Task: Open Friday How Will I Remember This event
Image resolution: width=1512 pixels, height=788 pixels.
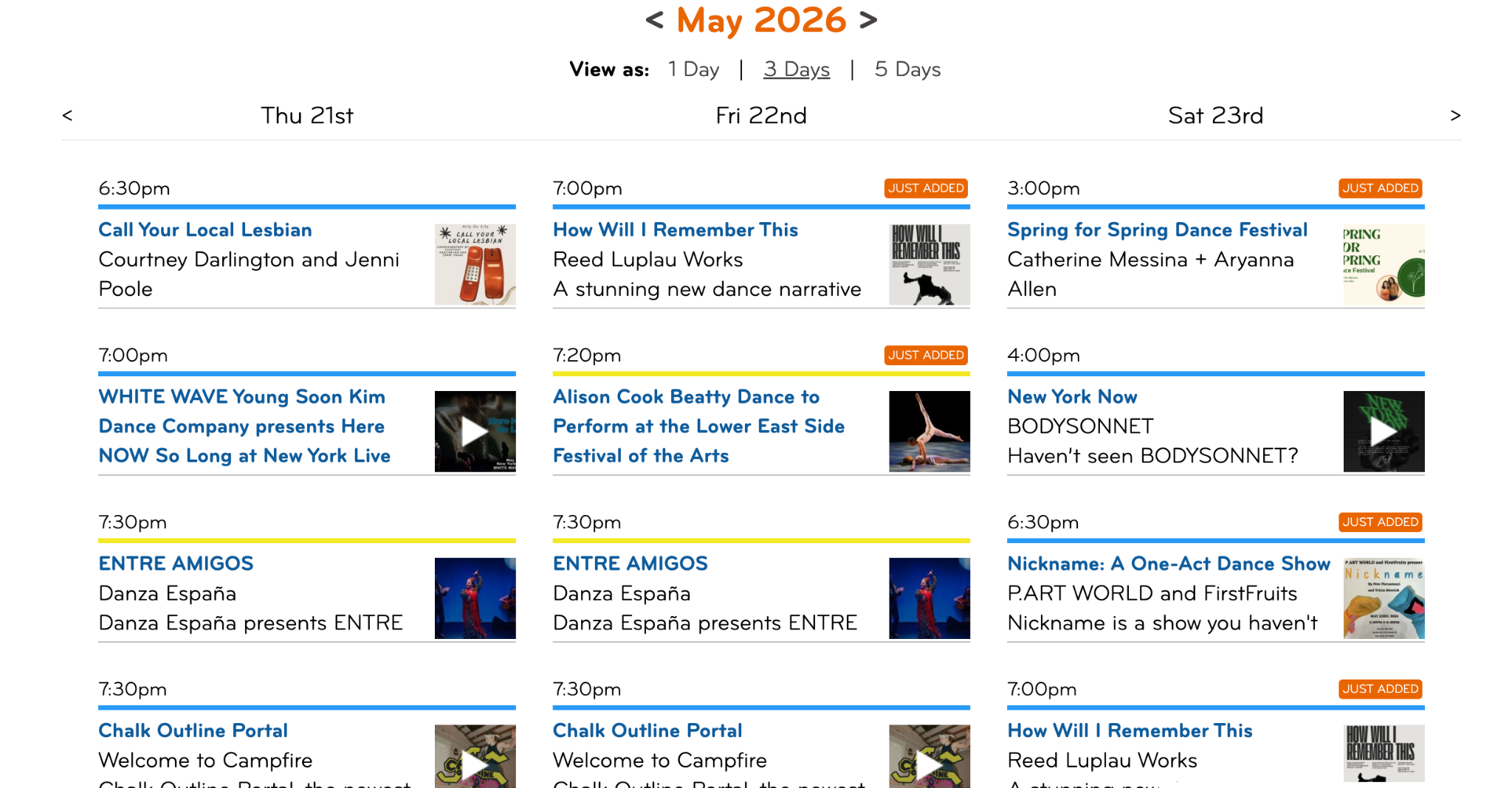Action: (676, 229)
